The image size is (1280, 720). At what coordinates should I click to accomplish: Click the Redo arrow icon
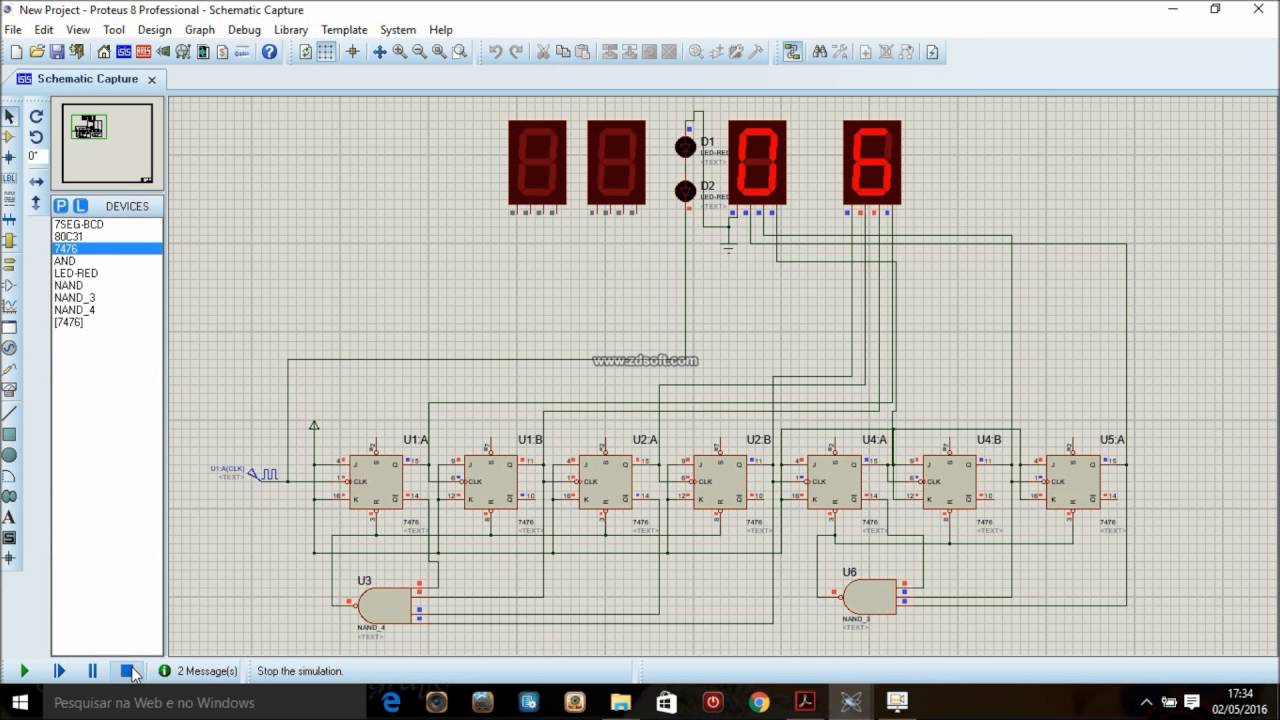point(516,52)
